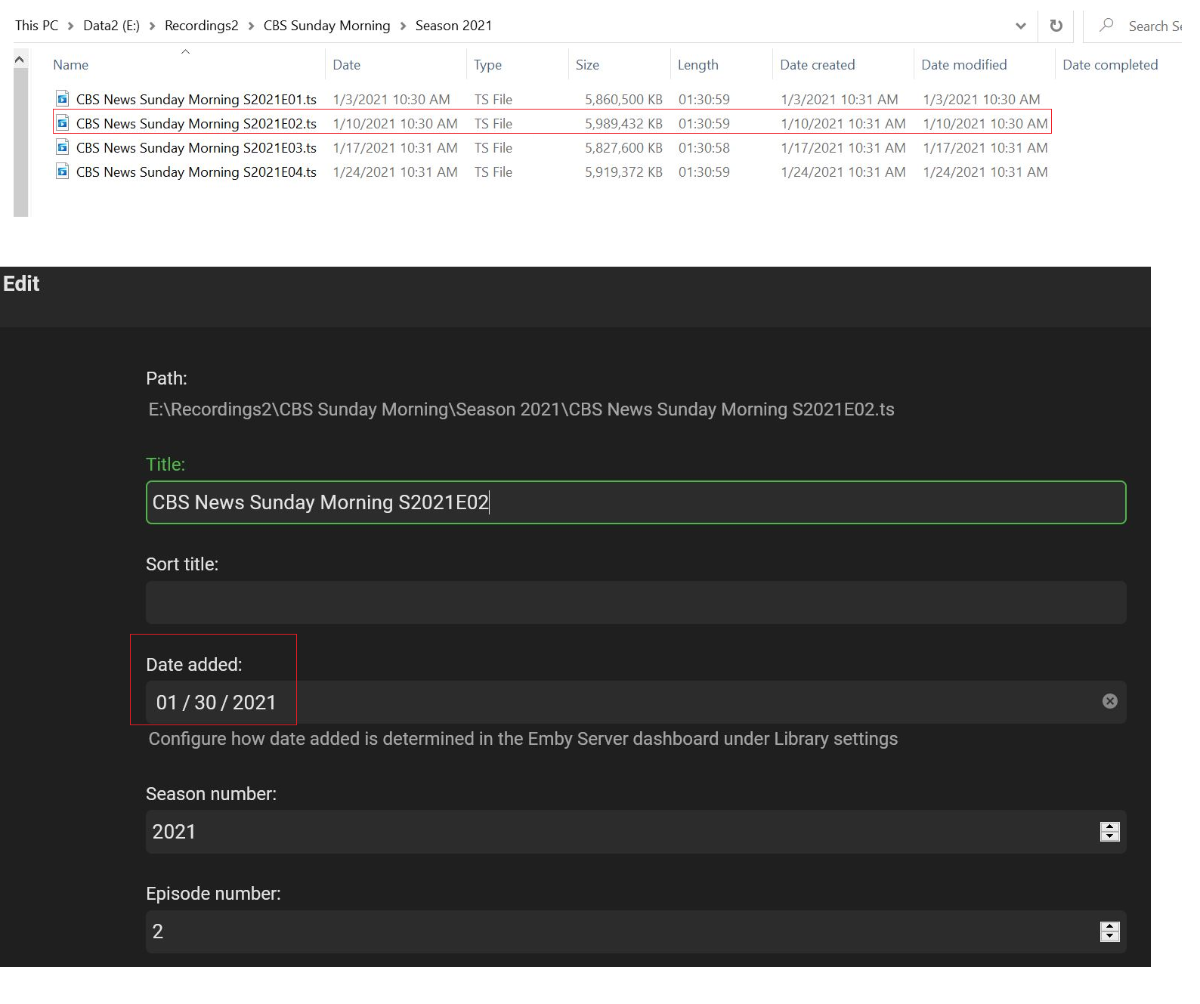Viewport: 1200px width, 1004px height.
Task: Click the search magnifier icon
Action: [1107, 26]
